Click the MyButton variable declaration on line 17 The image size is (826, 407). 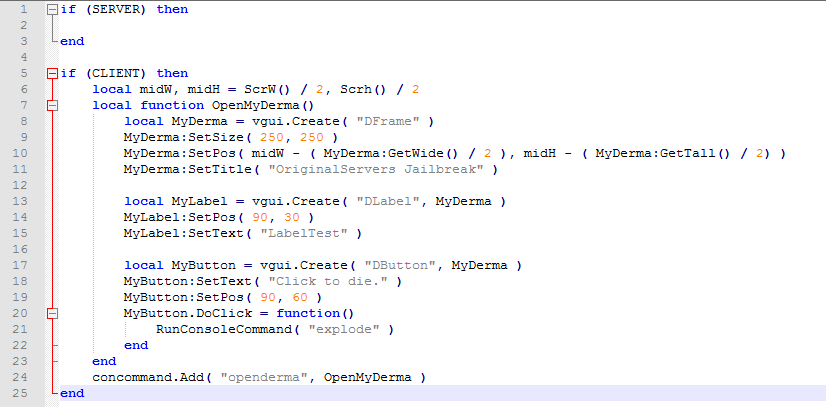(204, 265)
